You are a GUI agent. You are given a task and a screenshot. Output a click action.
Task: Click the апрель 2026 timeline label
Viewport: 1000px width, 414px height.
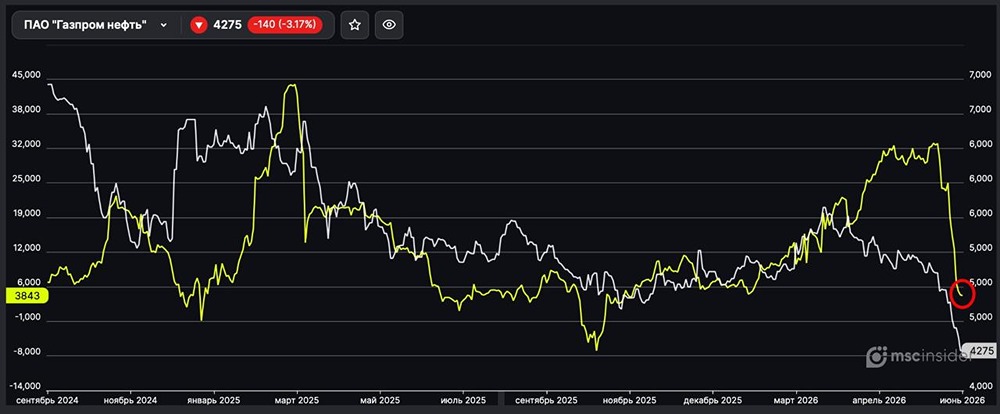click(x=879, y=401)
